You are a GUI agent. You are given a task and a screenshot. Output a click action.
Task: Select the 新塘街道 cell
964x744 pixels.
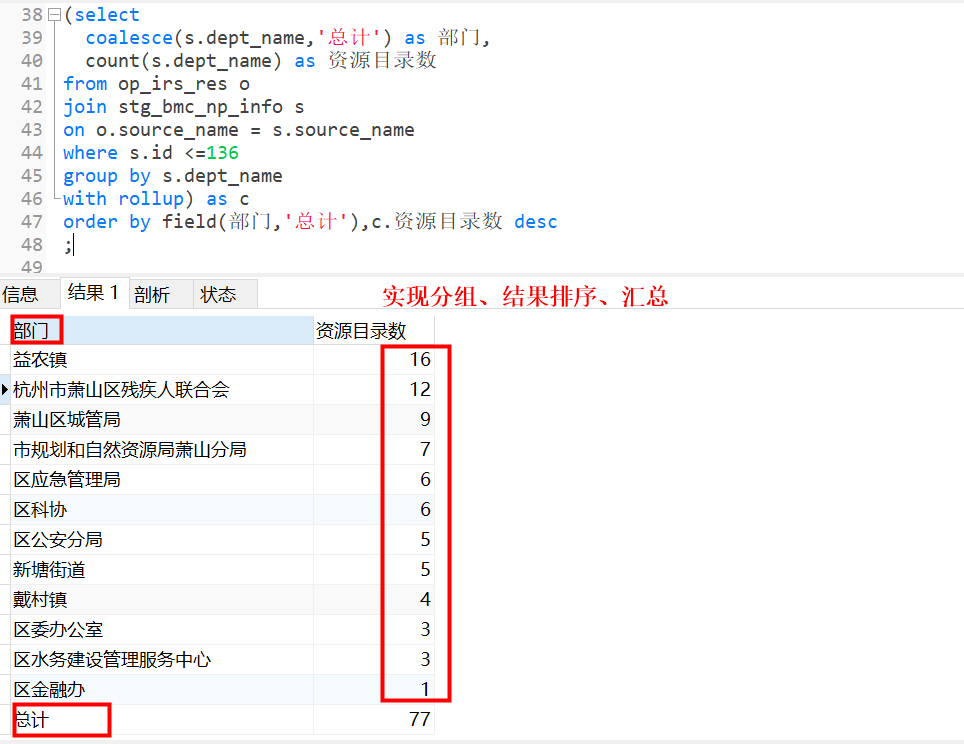pos(162,569)
